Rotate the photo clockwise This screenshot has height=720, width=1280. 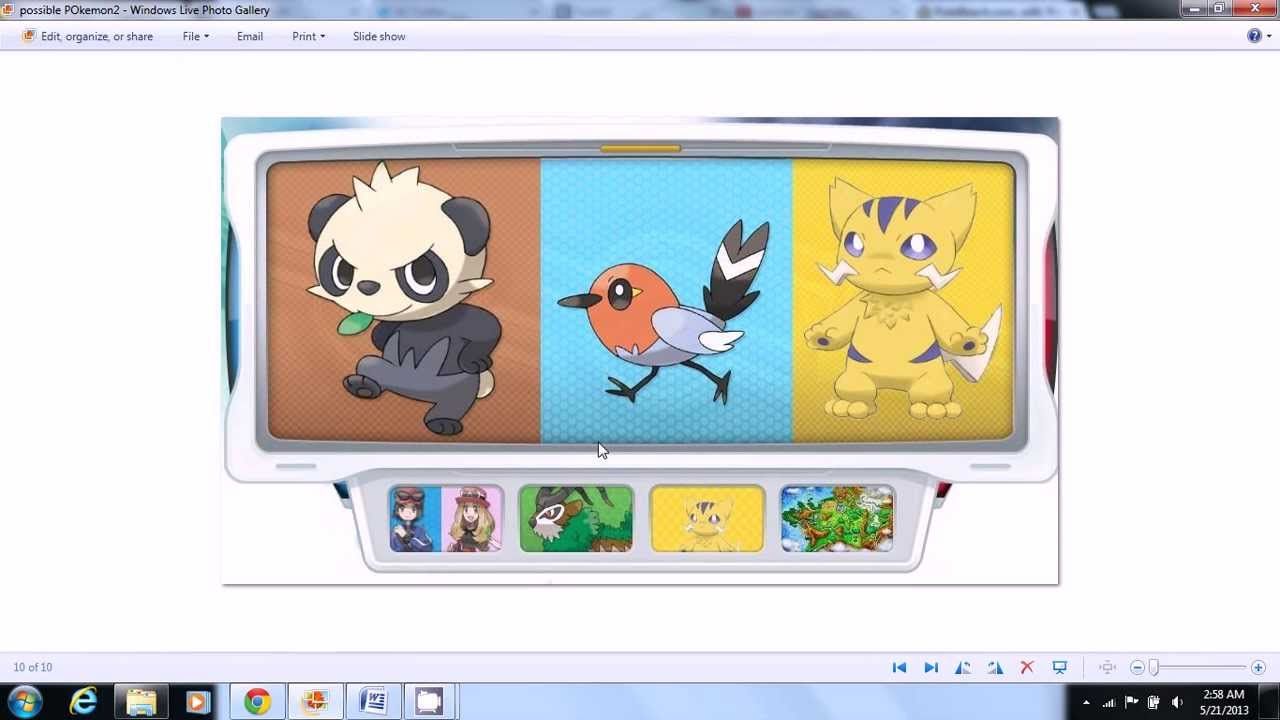point(995,668)
